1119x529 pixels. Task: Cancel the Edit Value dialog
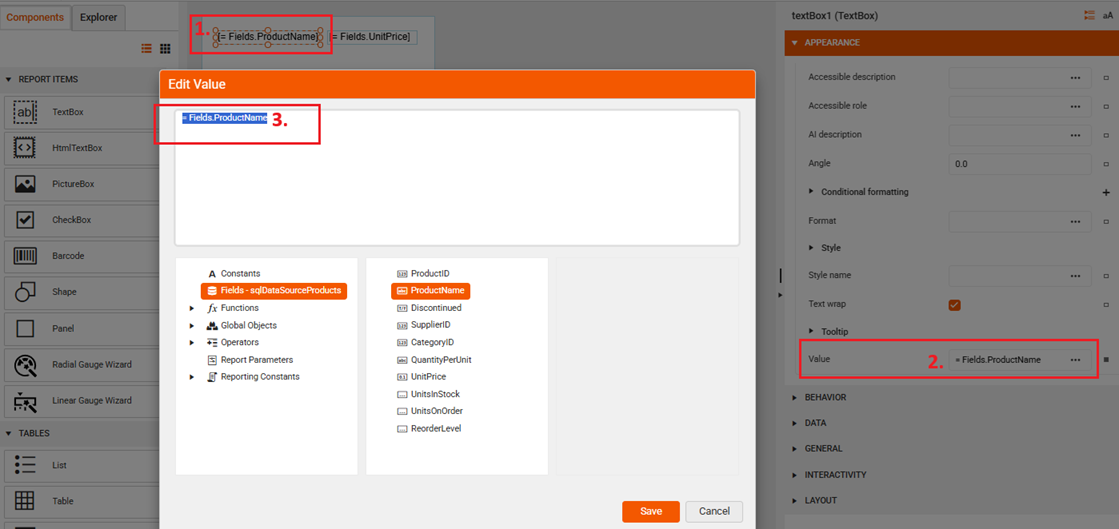[714, 511]
